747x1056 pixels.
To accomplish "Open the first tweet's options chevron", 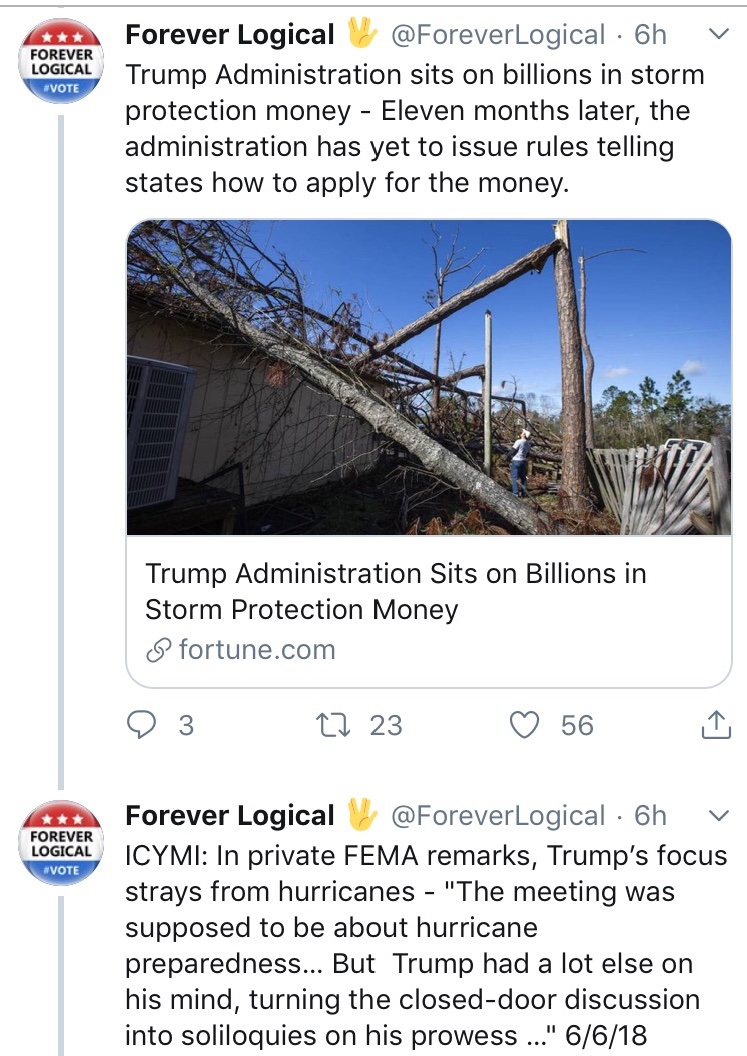I will point(718,35).
